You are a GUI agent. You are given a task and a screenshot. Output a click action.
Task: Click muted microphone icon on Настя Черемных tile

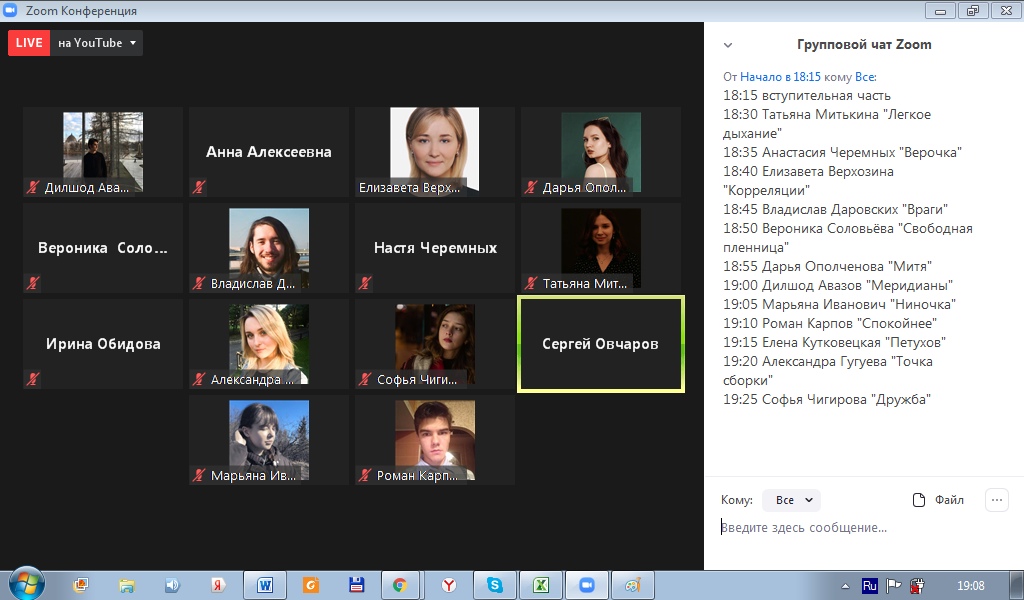tap(364, 283)
